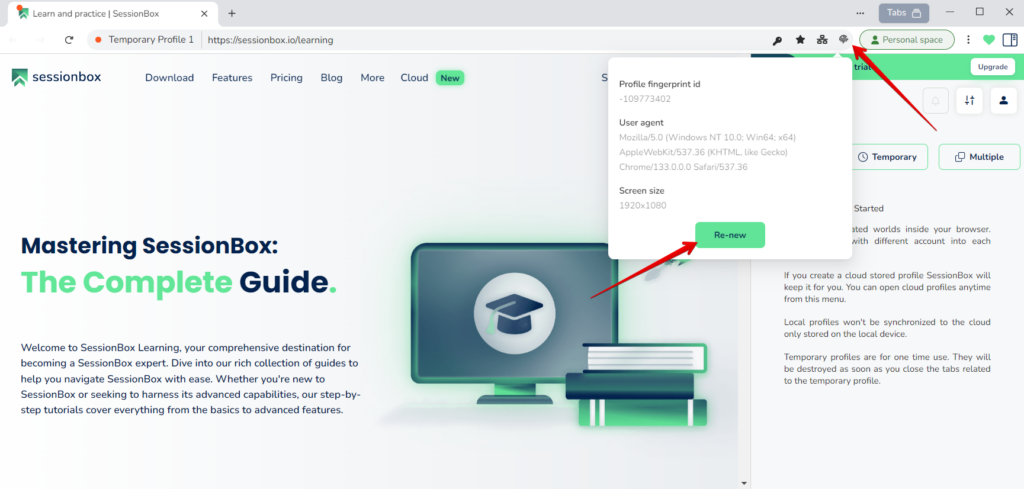The height and width of the screenshot is (489, 1024).
Task: Select the Learn and practice tab
Action: pyautogui.click(x=112, y=13)
